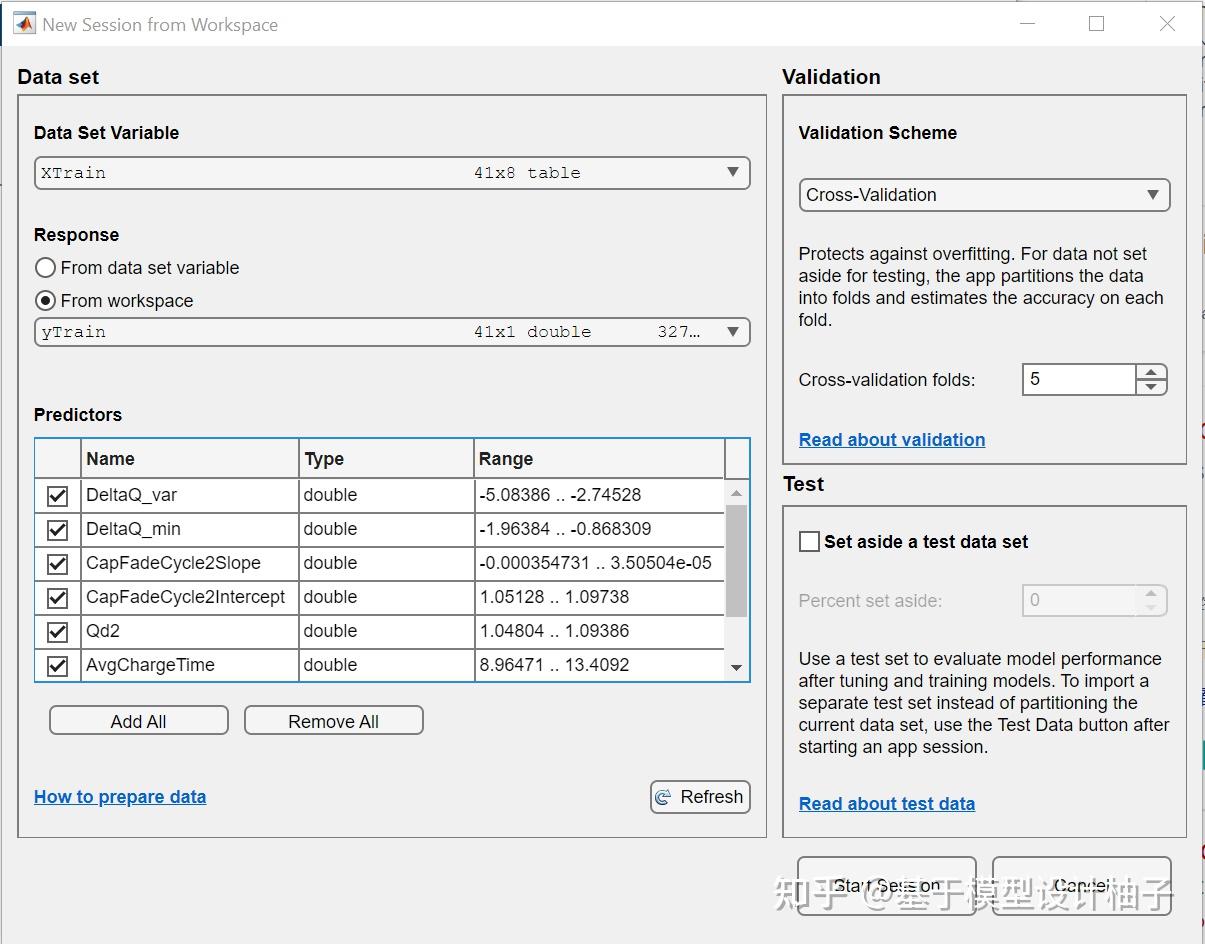This screenshot has width=1205, height=944.
Task: Enable Set aside a test data set
Action: click(x=809, y=542)
